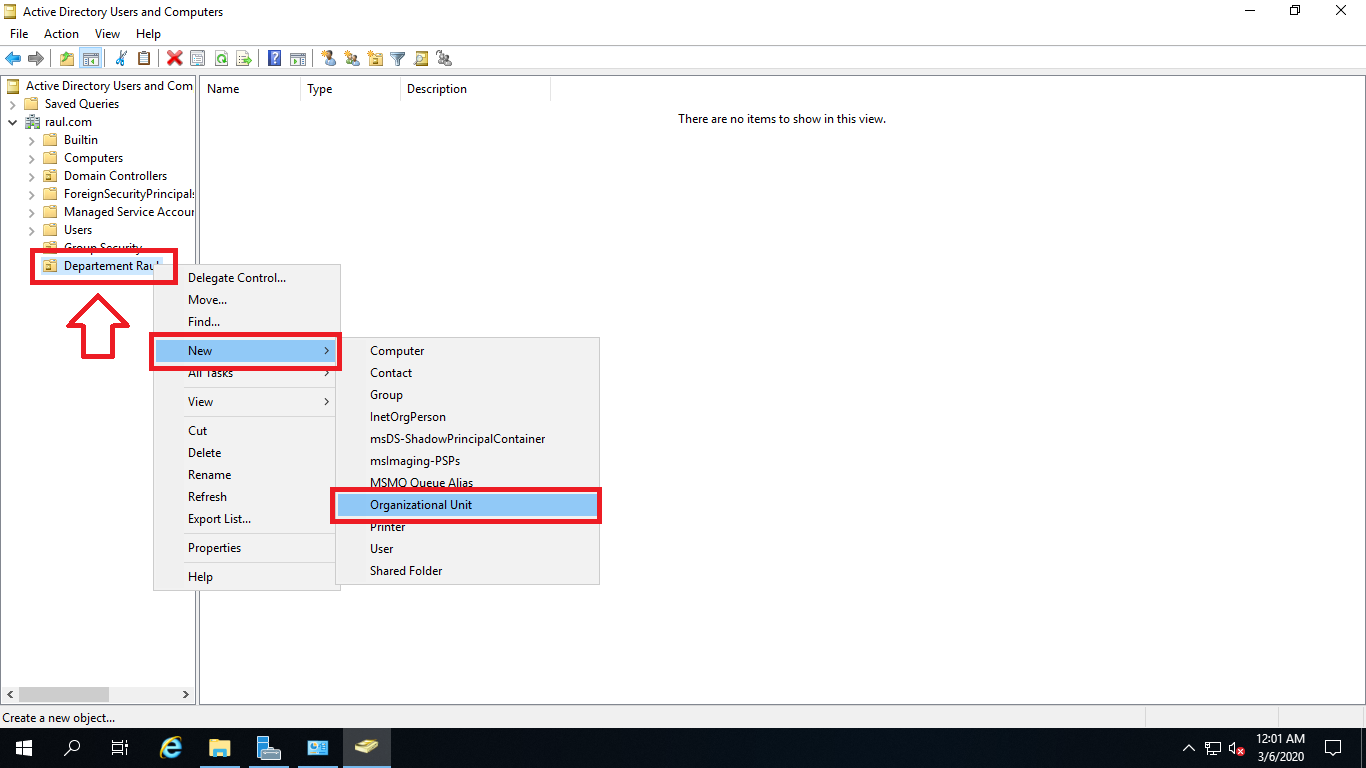Image resolution: width=1366 pixels, height=768 pixels.
Task: Open the View menu
Action: pos(106,33)
